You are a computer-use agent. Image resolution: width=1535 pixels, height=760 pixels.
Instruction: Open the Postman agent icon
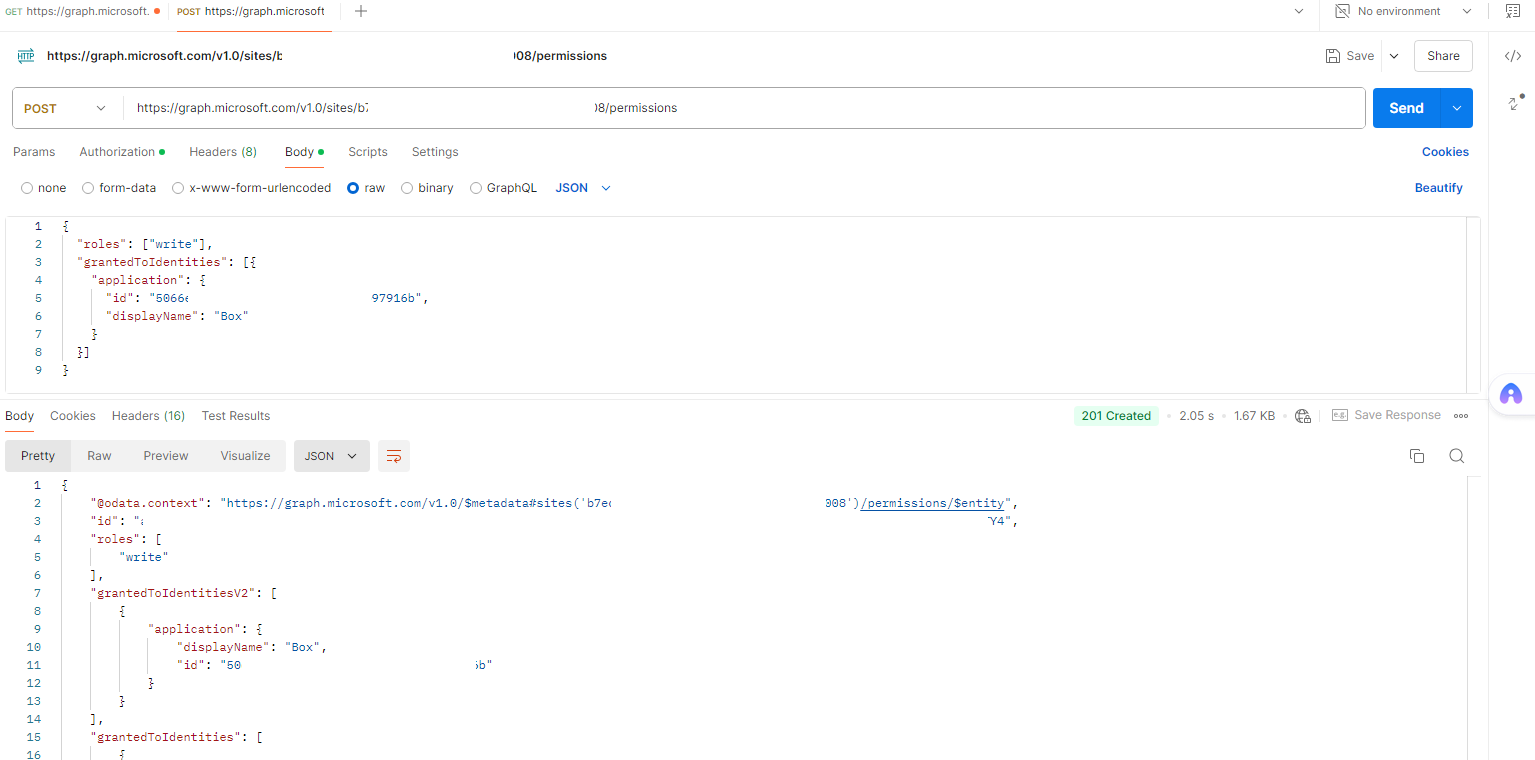click(x=1512, y=394)
